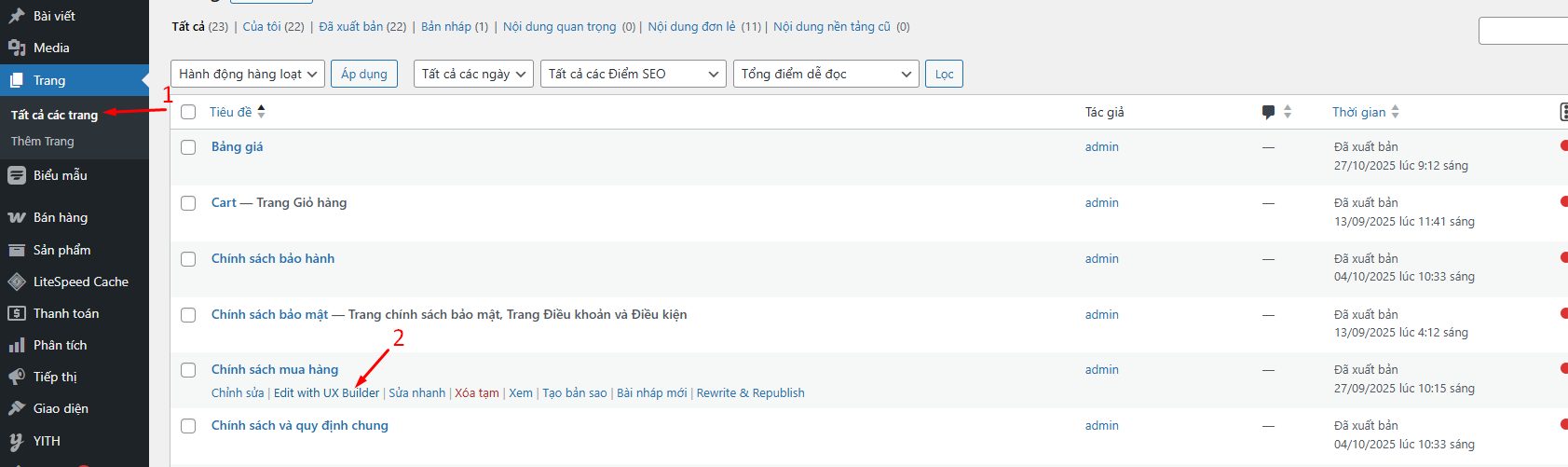The height and width of the screenshot is (467, 1568).
Task: Open the Biểu mẫu forms icon
Action: (x=17, y=175)
